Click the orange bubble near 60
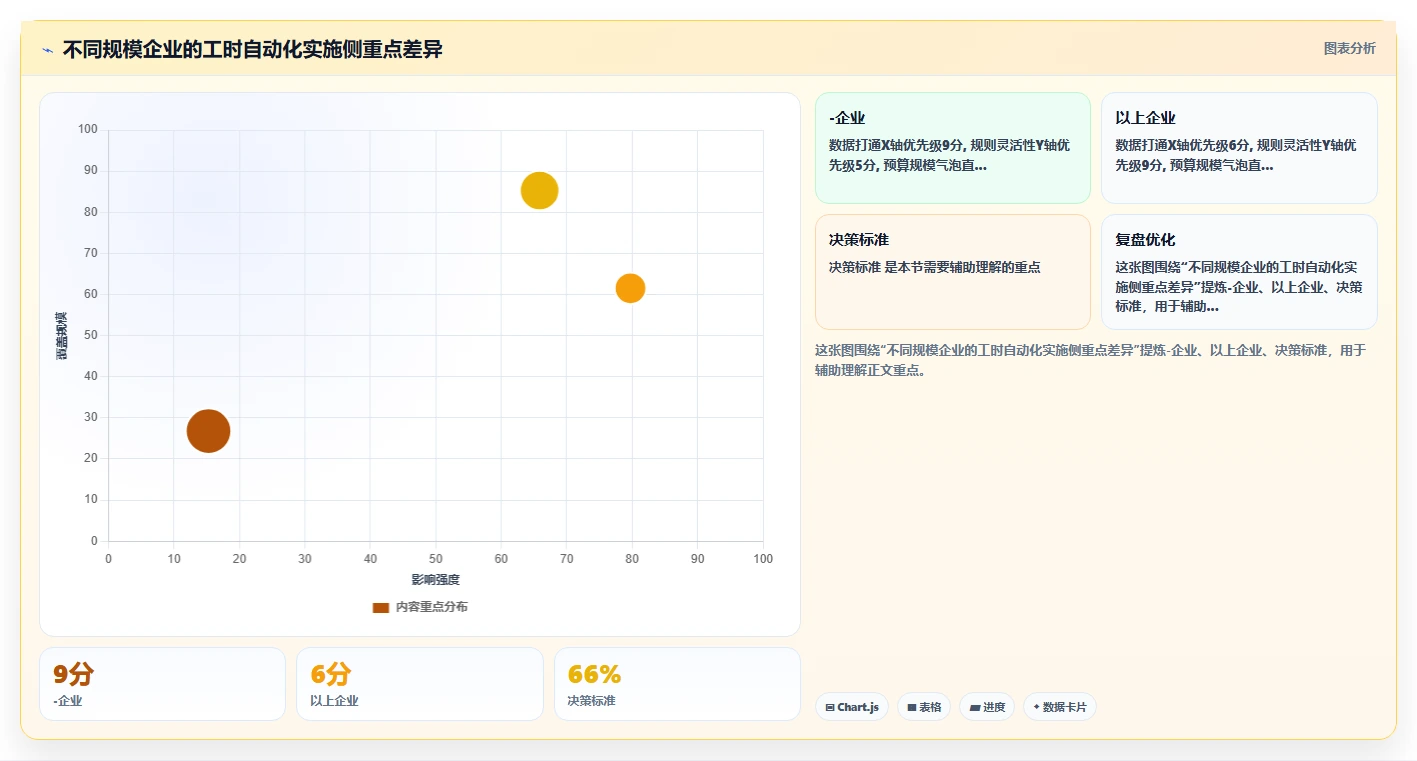Viewport: 1417px width, 761px height. click(630, 288)
